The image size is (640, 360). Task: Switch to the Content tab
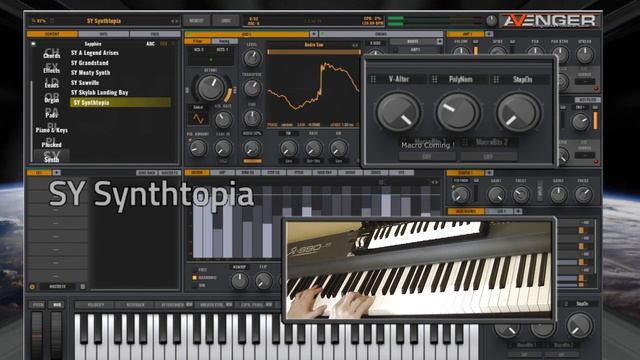(52, 34)
